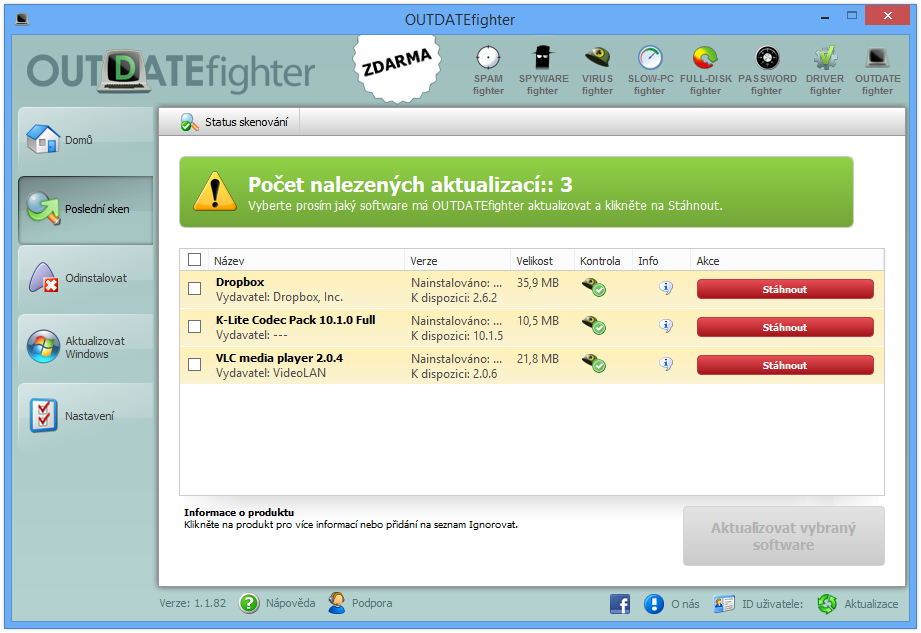
Task: Click the Aktualizace link
Action: pos(871,604)
